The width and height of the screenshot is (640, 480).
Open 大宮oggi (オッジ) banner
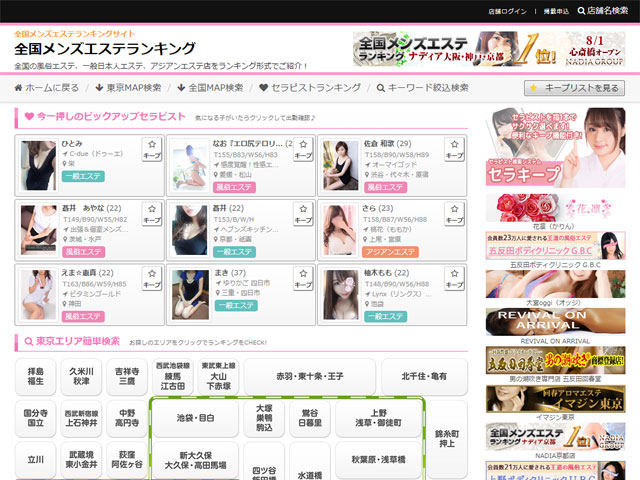pos(555,284)
